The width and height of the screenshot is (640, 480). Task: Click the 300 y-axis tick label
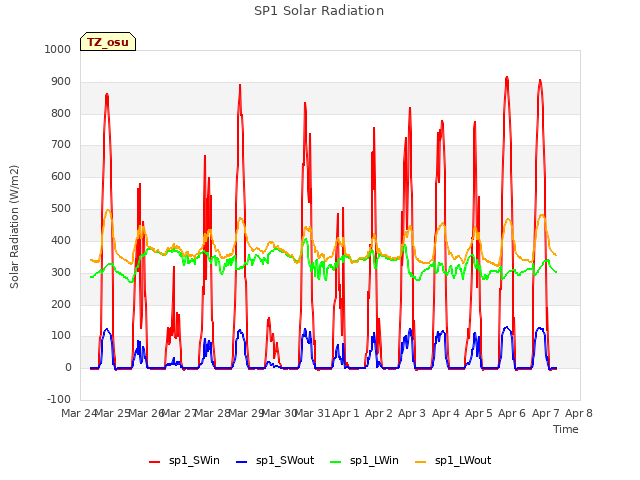pos(61,272)
